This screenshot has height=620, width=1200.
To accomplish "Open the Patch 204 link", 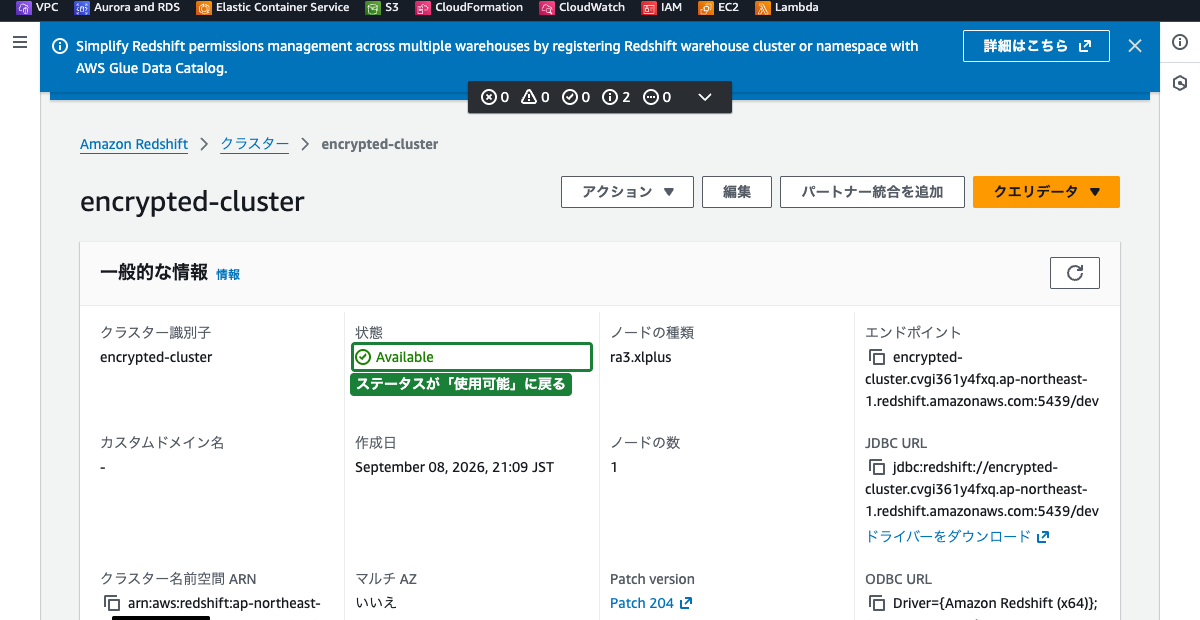I will click(x=651, y=603).
